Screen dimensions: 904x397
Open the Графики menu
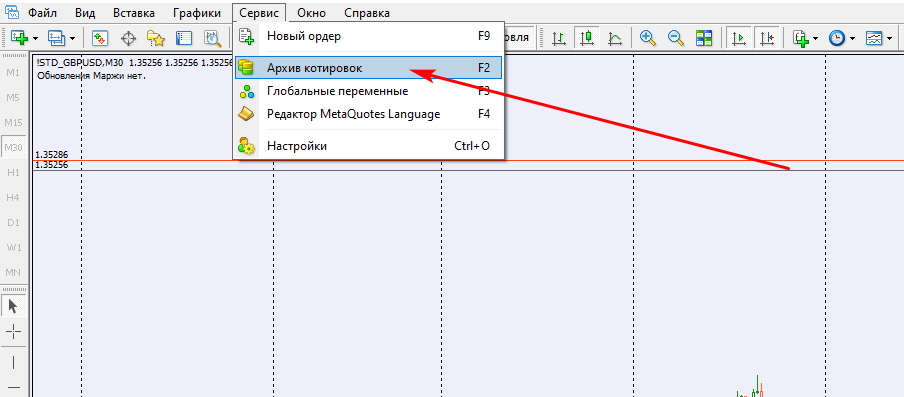197,13
